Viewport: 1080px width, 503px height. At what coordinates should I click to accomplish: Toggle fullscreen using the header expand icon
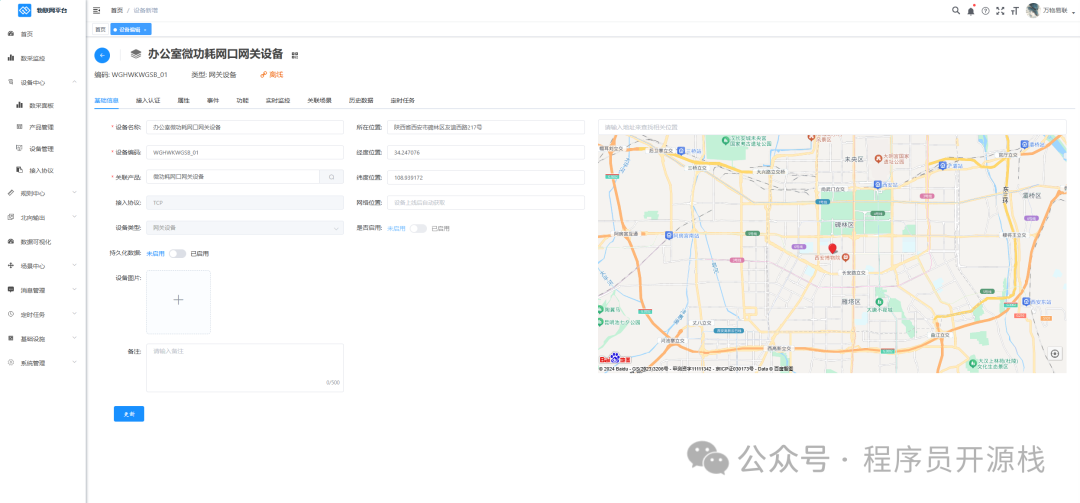click(1001, 10)
